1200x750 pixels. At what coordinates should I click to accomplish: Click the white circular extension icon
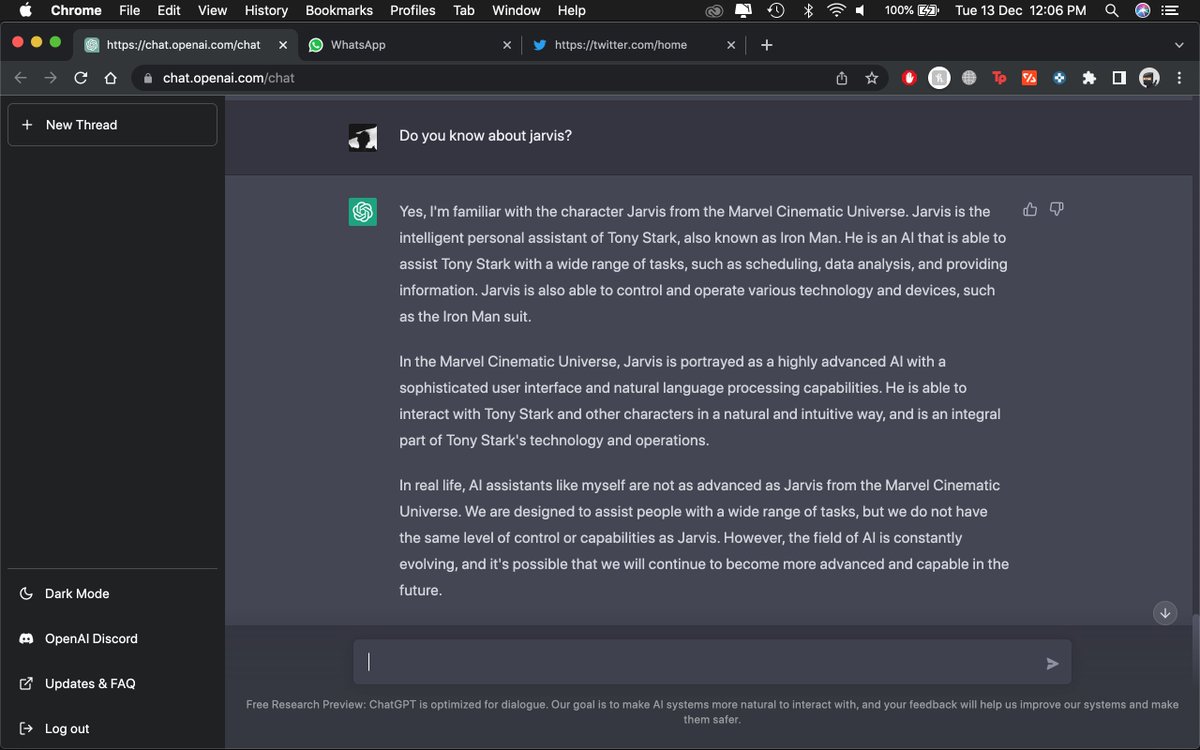point(939,77)
